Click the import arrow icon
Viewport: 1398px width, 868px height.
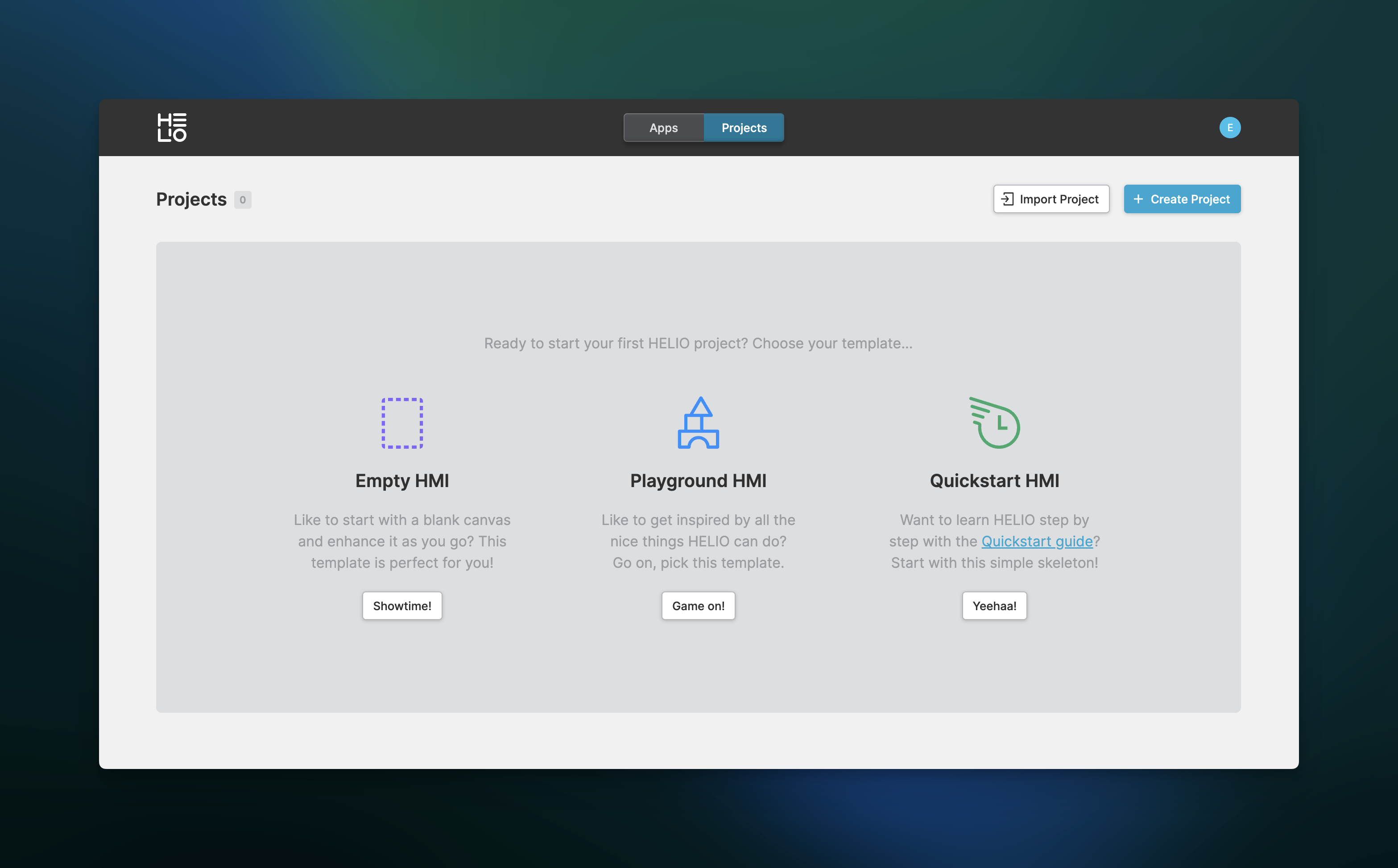point(1007,199)
